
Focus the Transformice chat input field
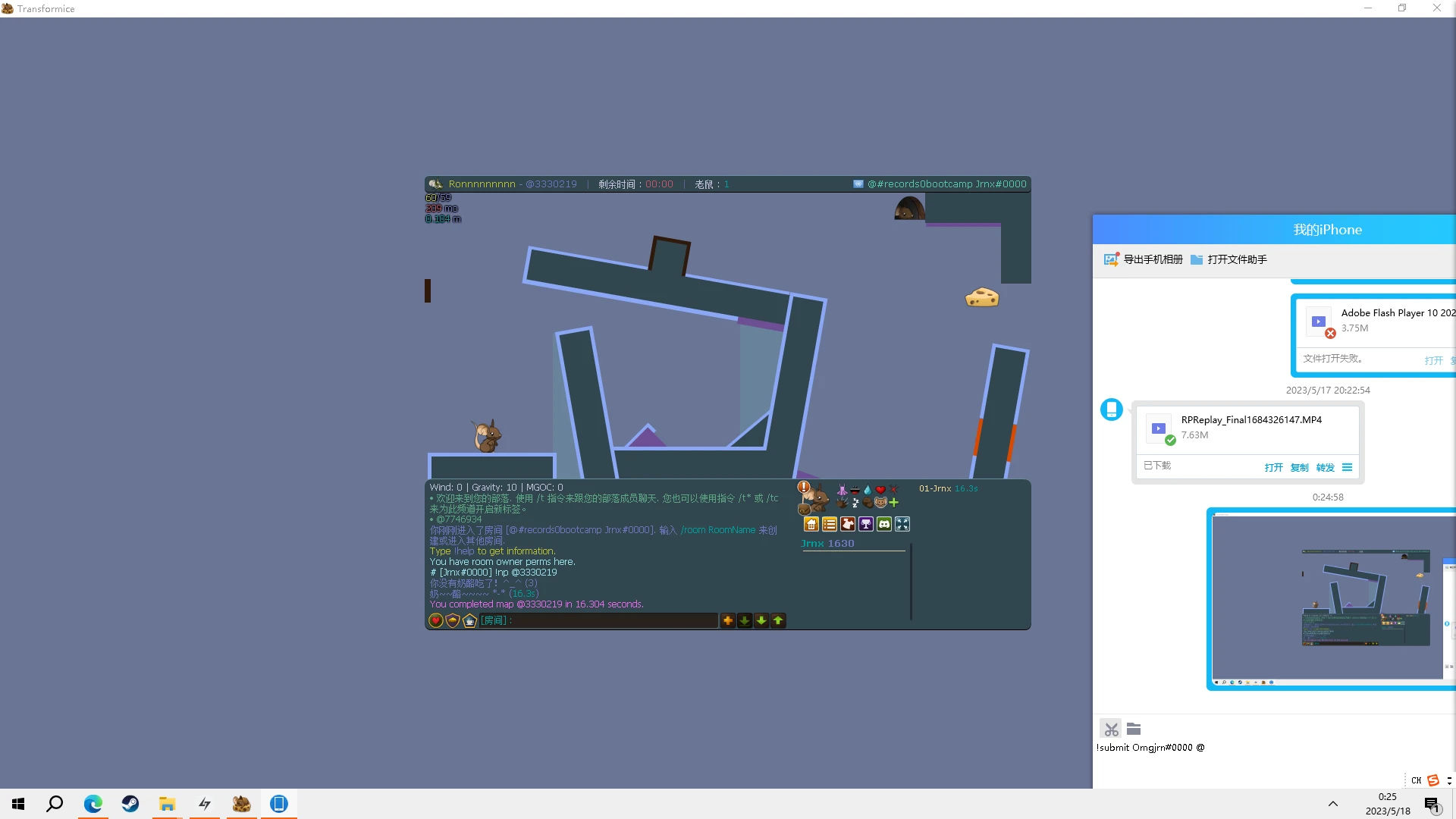[598, 620]
